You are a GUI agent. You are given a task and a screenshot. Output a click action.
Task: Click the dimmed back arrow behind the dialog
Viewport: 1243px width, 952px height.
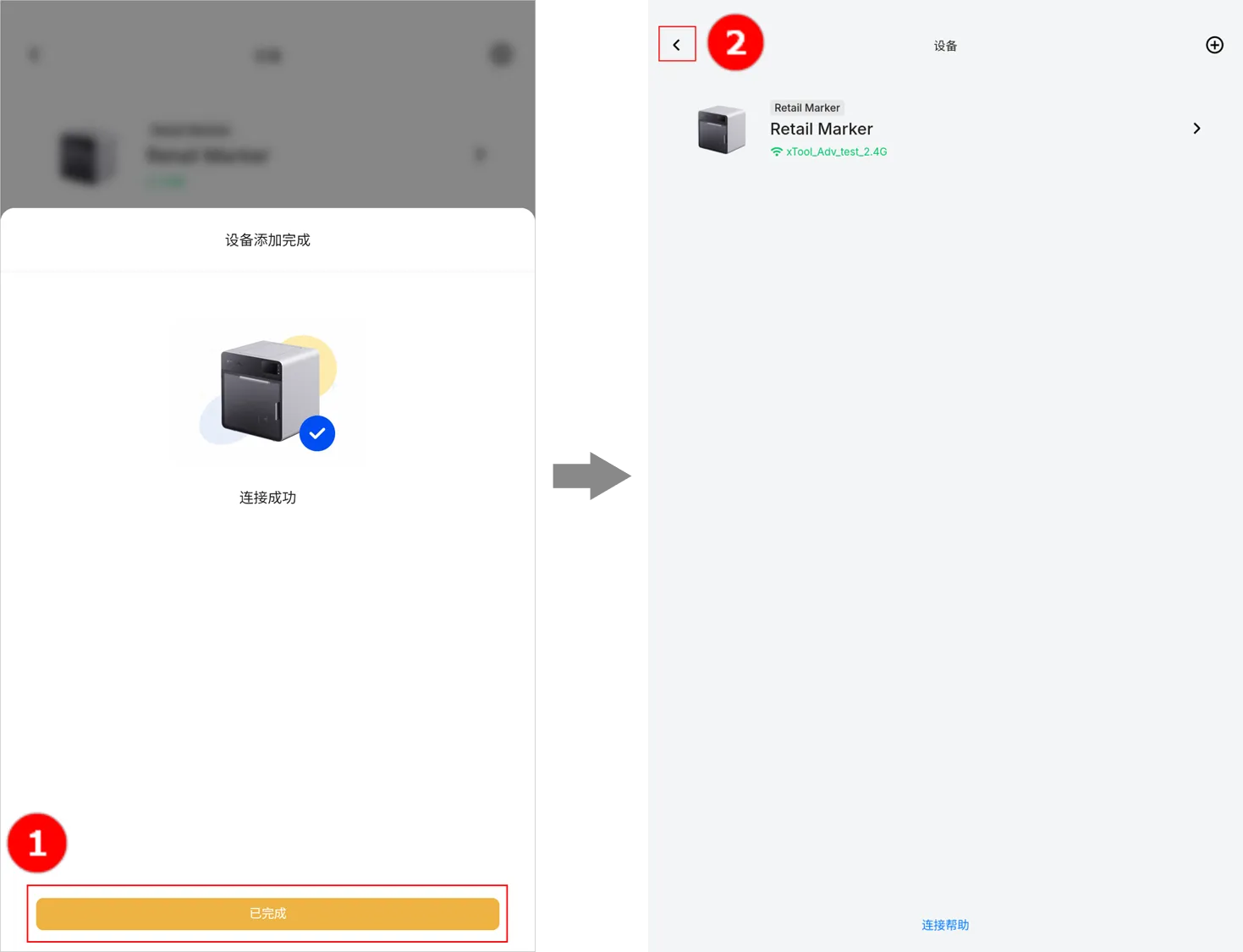[34, 55]
